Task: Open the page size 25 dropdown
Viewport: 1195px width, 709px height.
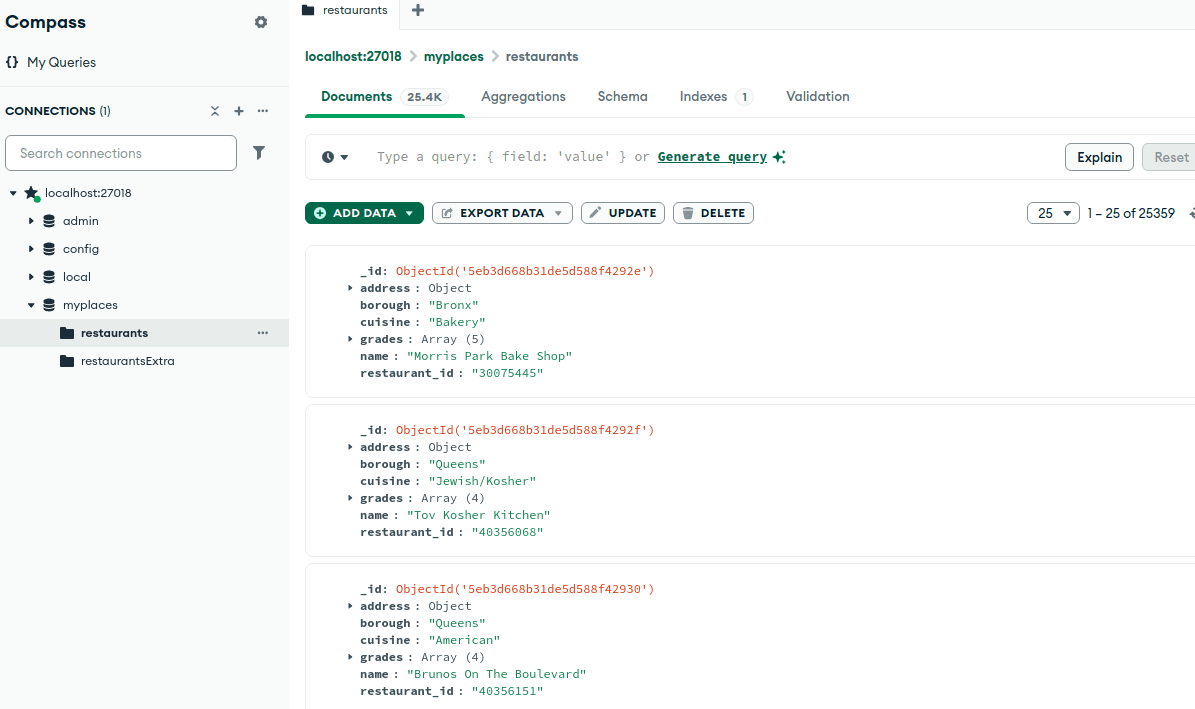Action: [1053, 213]
